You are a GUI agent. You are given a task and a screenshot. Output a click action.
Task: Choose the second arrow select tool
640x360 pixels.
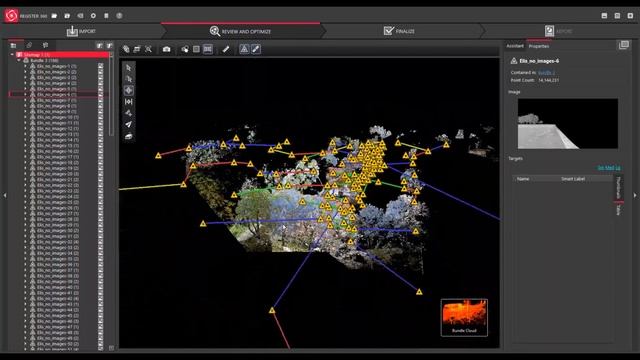point(129,79)
